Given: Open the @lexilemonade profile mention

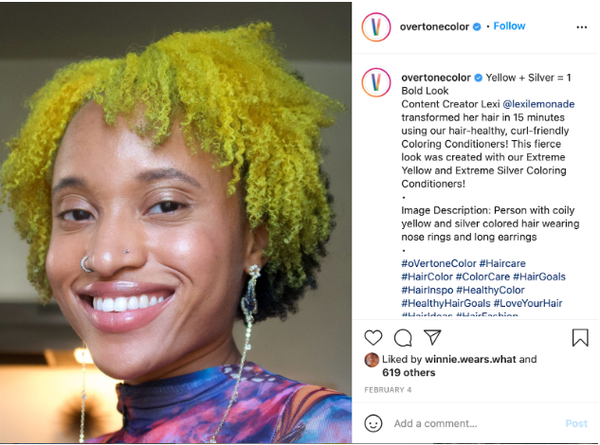Looking at the screenshot, I should 538,104.
